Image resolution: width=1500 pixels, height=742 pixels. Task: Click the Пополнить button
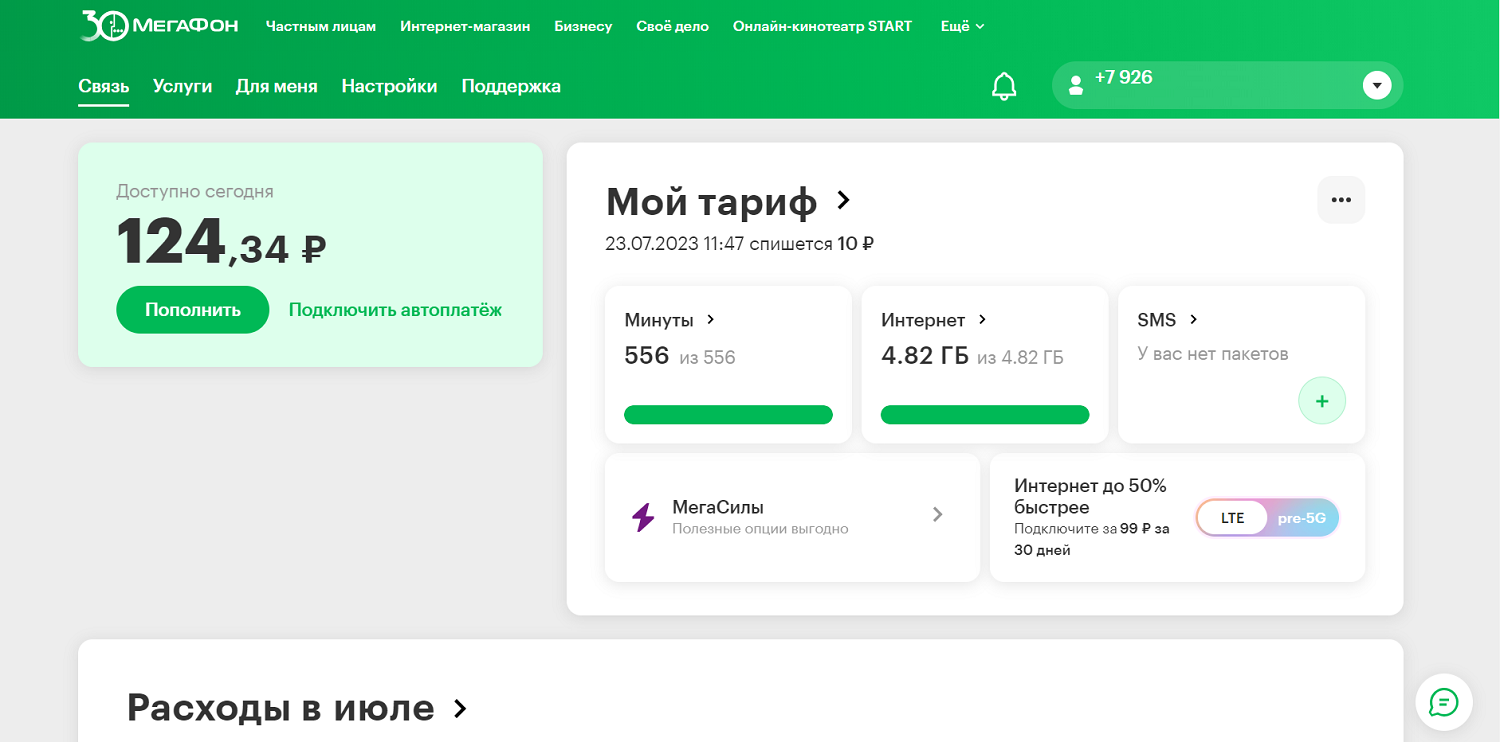[x=193, y=310]
